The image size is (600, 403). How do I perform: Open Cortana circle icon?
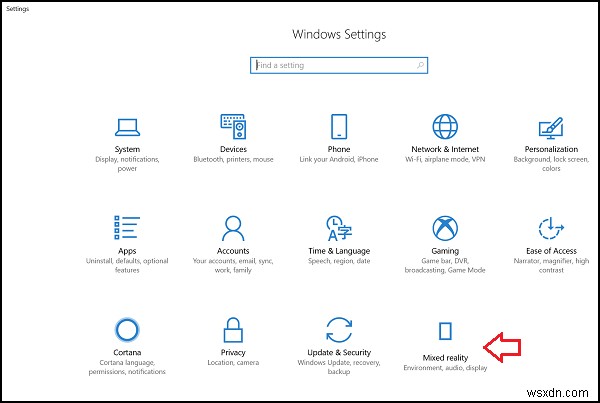point(126,329)
